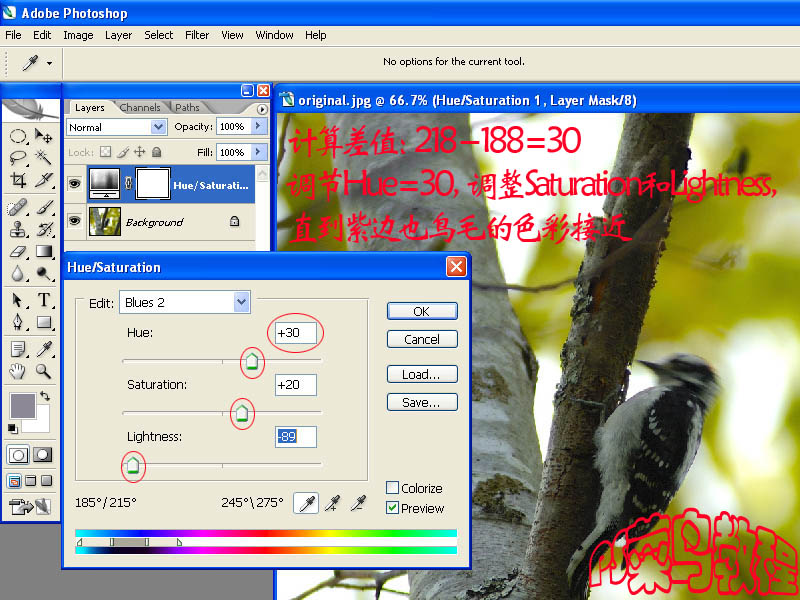Hide the Hue/Saturation layer
Image resolution: width=800 pixels, height=600 pixels.
point(75,183)
